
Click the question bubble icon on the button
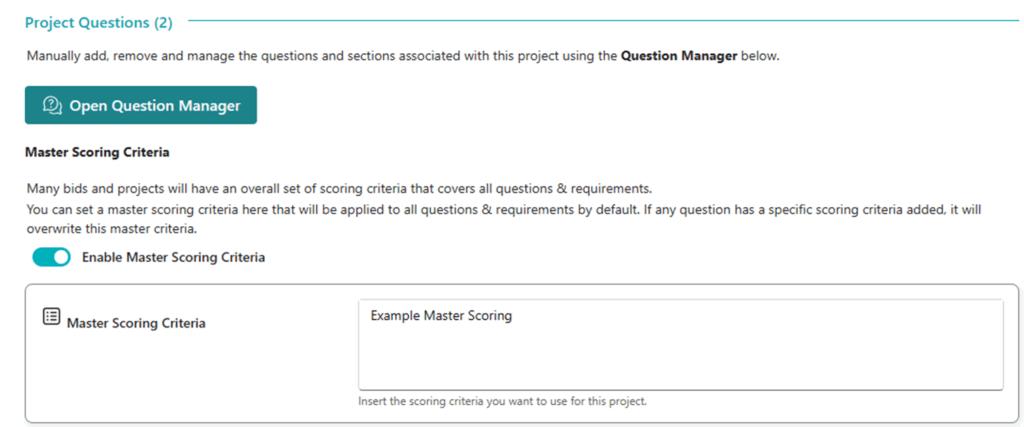pos(53,105)
